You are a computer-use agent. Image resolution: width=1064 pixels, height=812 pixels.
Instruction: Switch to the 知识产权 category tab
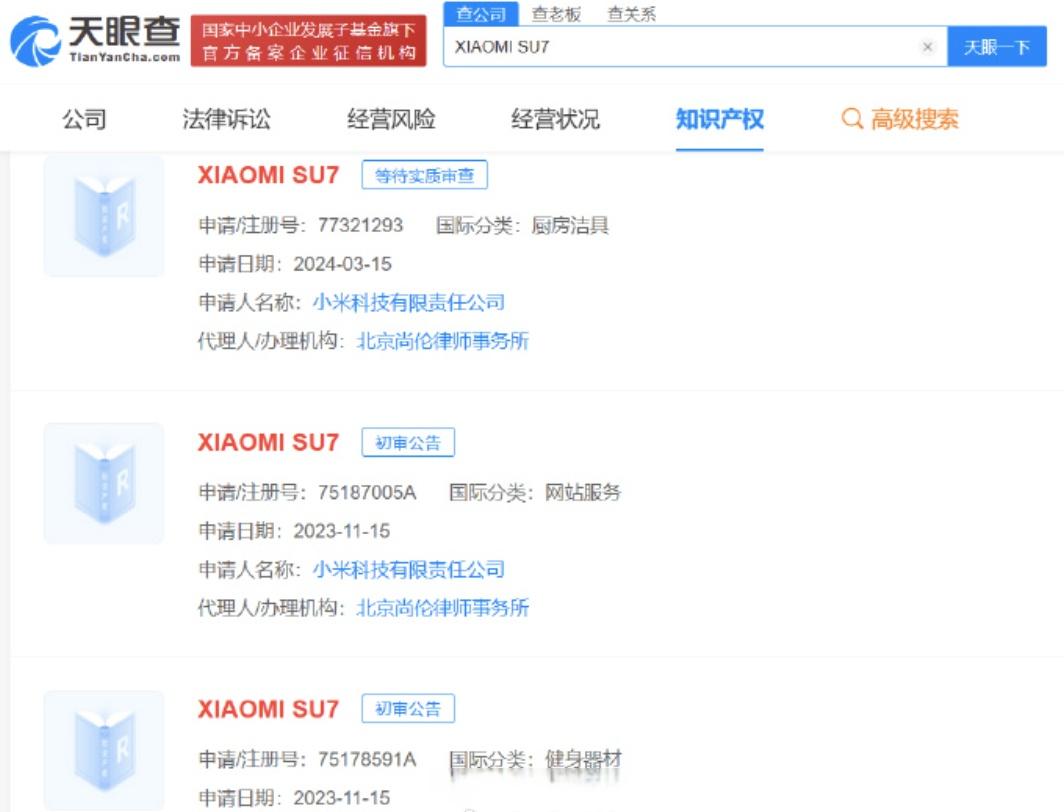pos(719,119)
